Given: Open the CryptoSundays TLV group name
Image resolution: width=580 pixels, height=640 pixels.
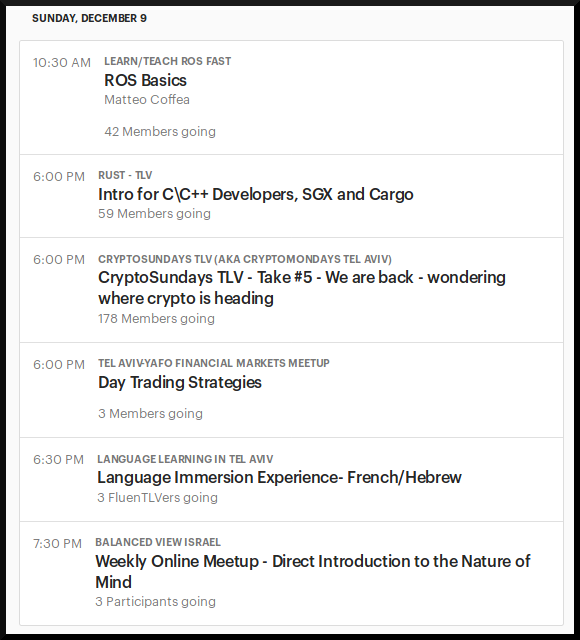Looking at the screenshot, I should [245, 259].
